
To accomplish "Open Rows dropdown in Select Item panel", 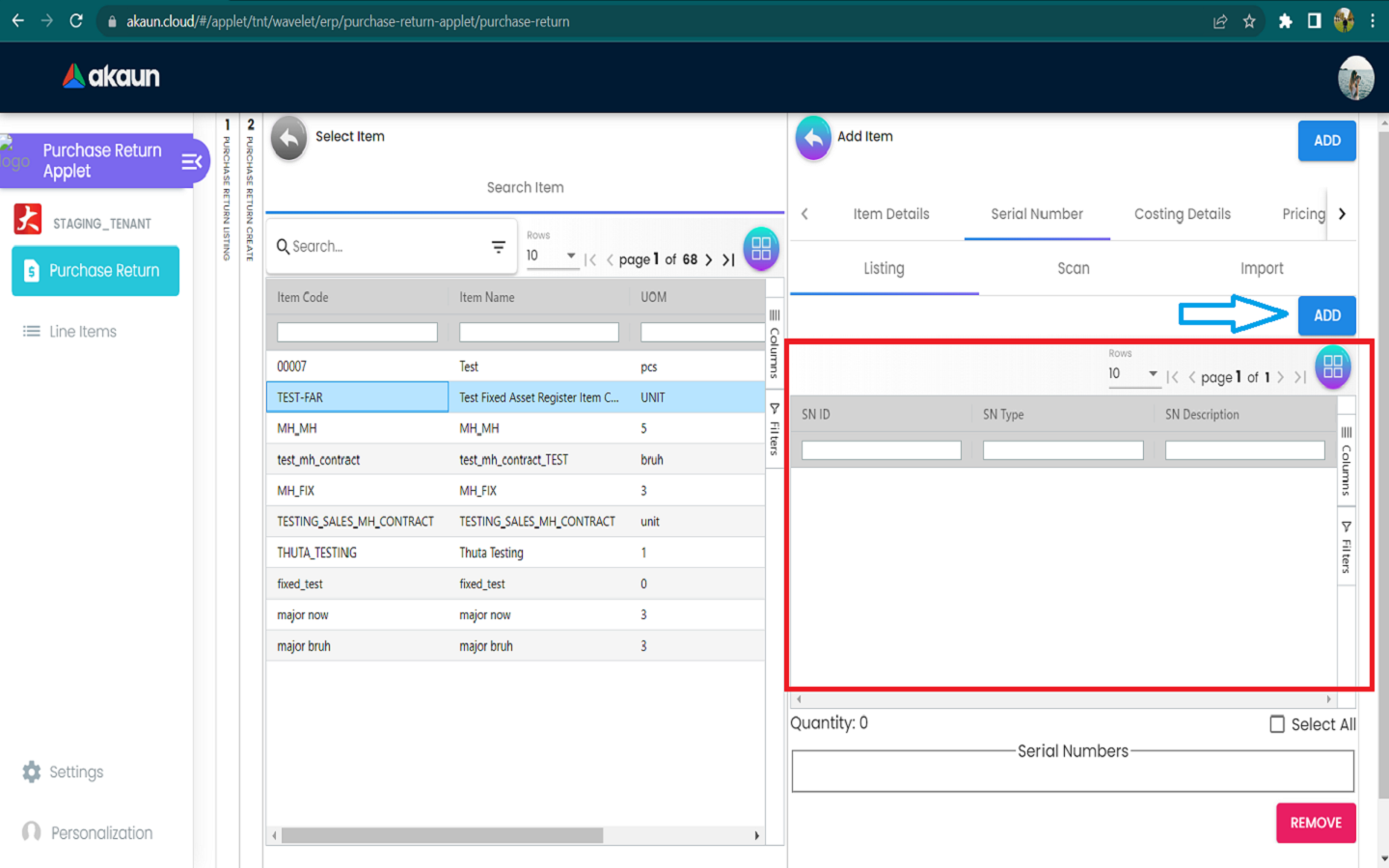I will (552, 256).
